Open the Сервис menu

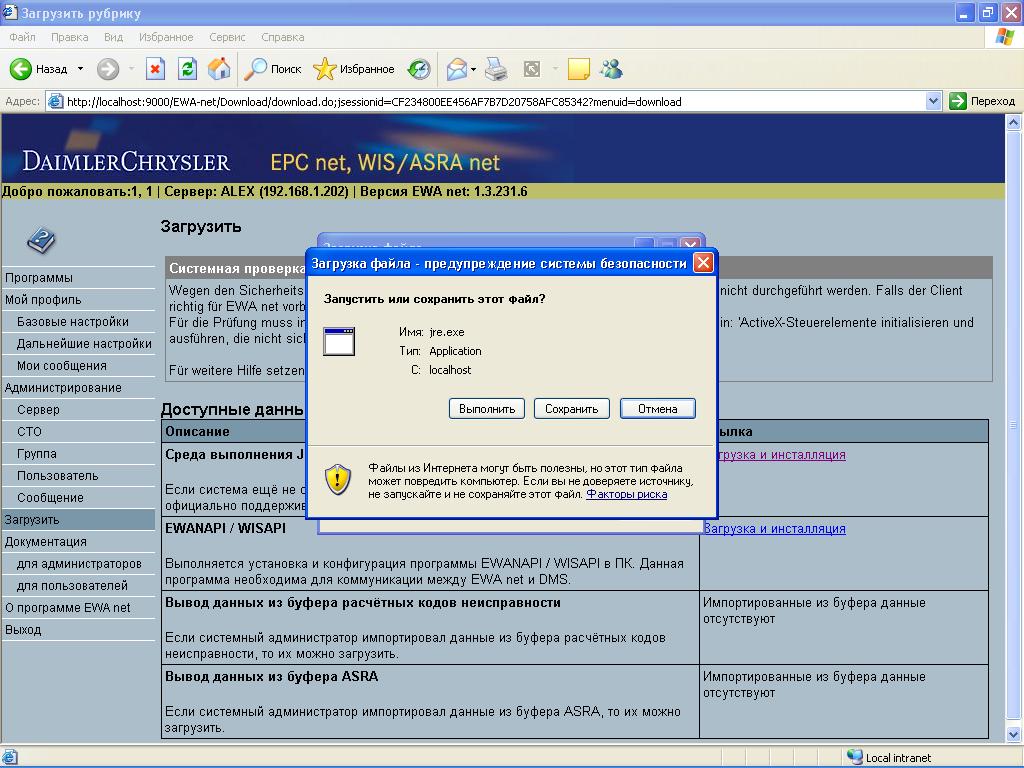click(227, 37)
